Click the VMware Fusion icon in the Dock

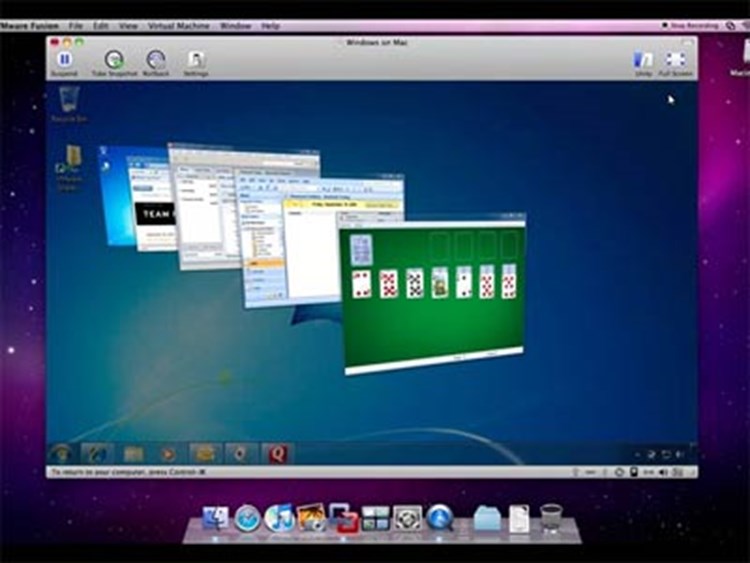(343, 518)
